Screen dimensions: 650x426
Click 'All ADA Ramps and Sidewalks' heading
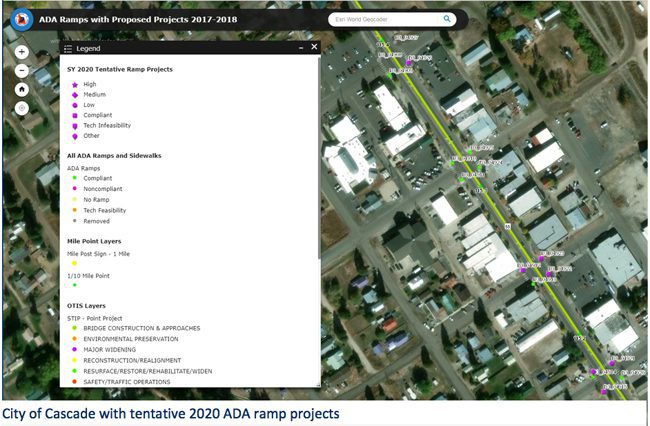point(114,156)
